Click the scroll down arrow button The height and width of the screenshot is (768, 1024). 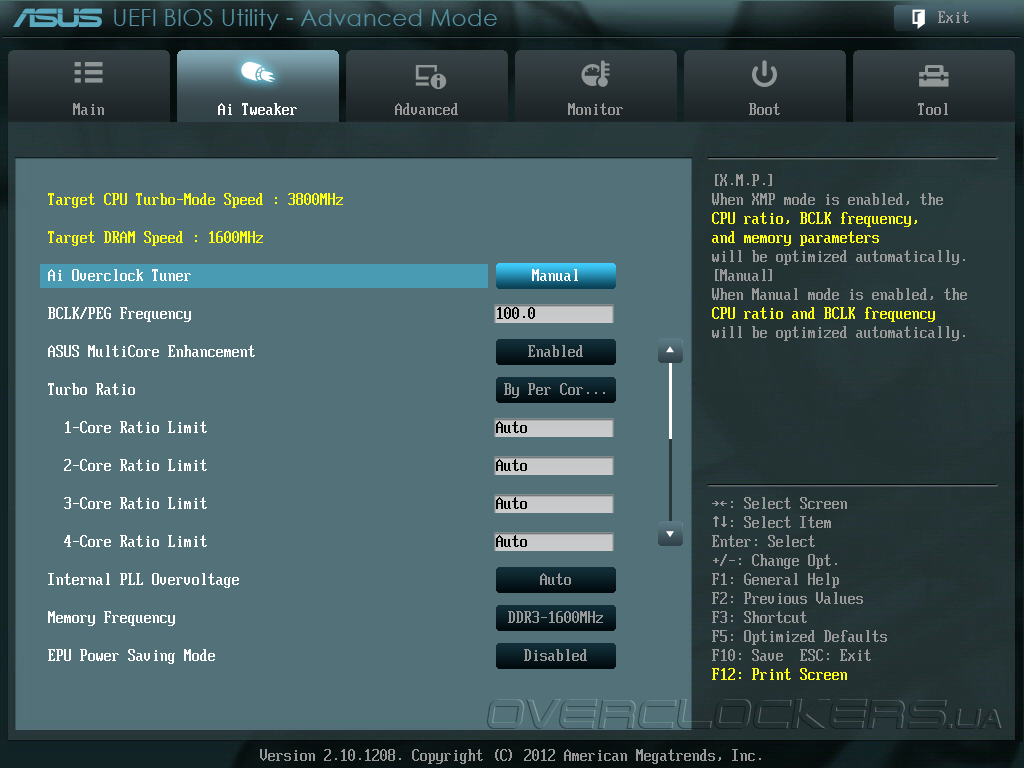[670, 534]
